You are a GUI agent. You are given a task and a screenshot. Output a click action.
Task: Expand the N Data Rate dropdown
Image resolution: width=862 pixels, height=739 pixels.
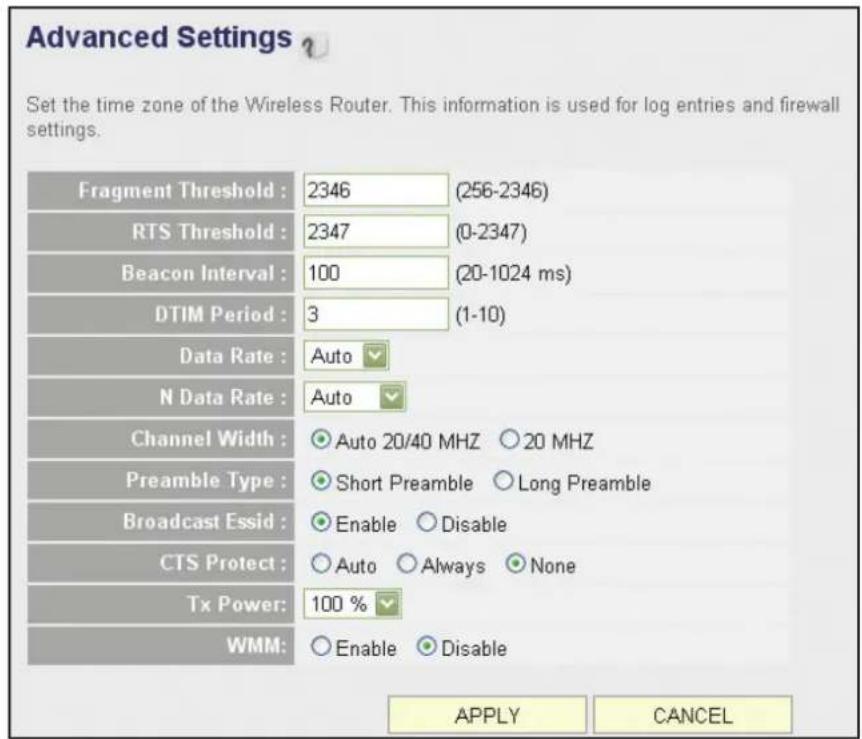pyautogui.click(x=355, y=397)
